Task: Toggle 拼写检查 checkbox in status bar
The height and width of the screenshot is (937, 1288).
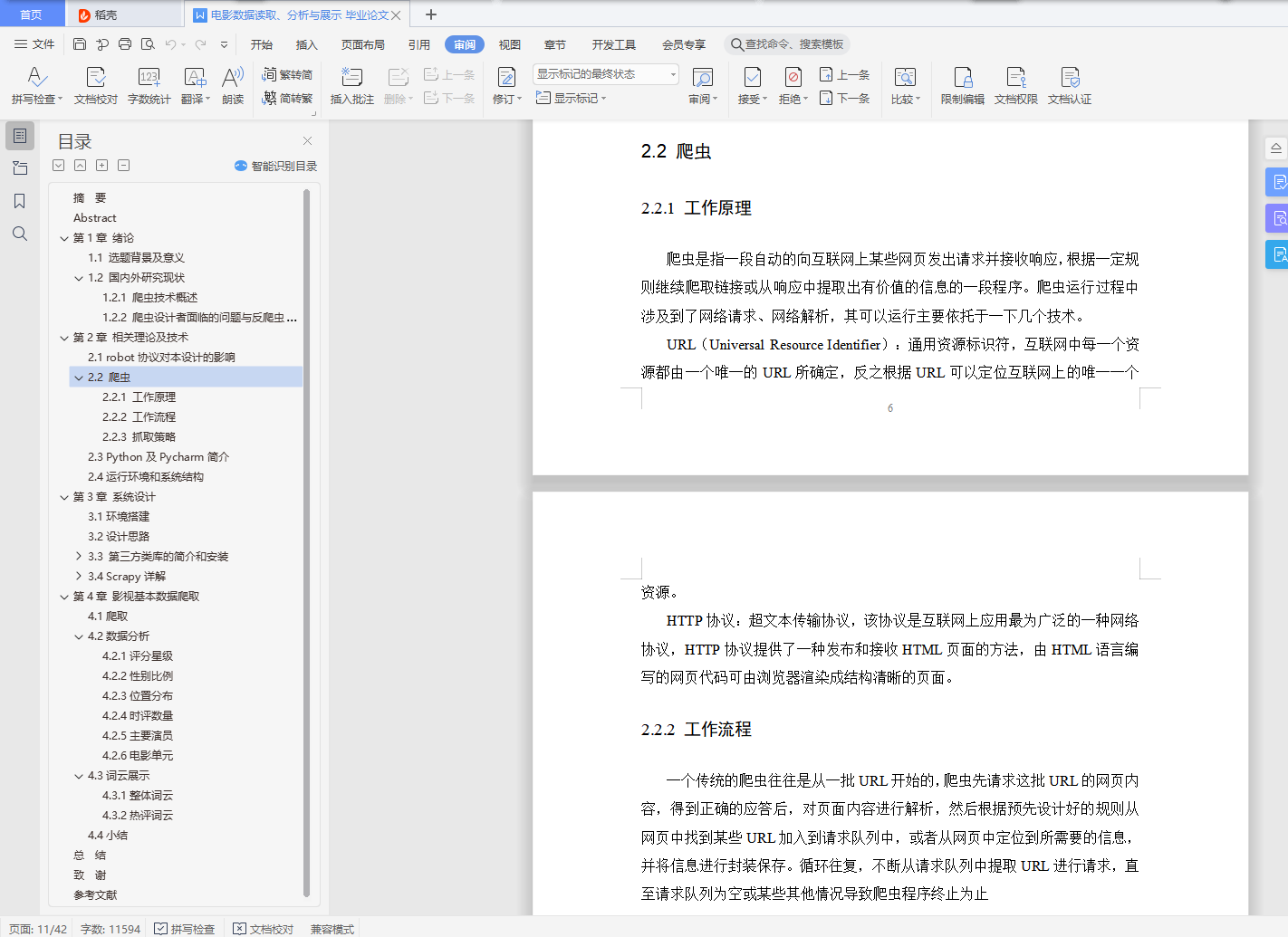Action: click(185, 929)
